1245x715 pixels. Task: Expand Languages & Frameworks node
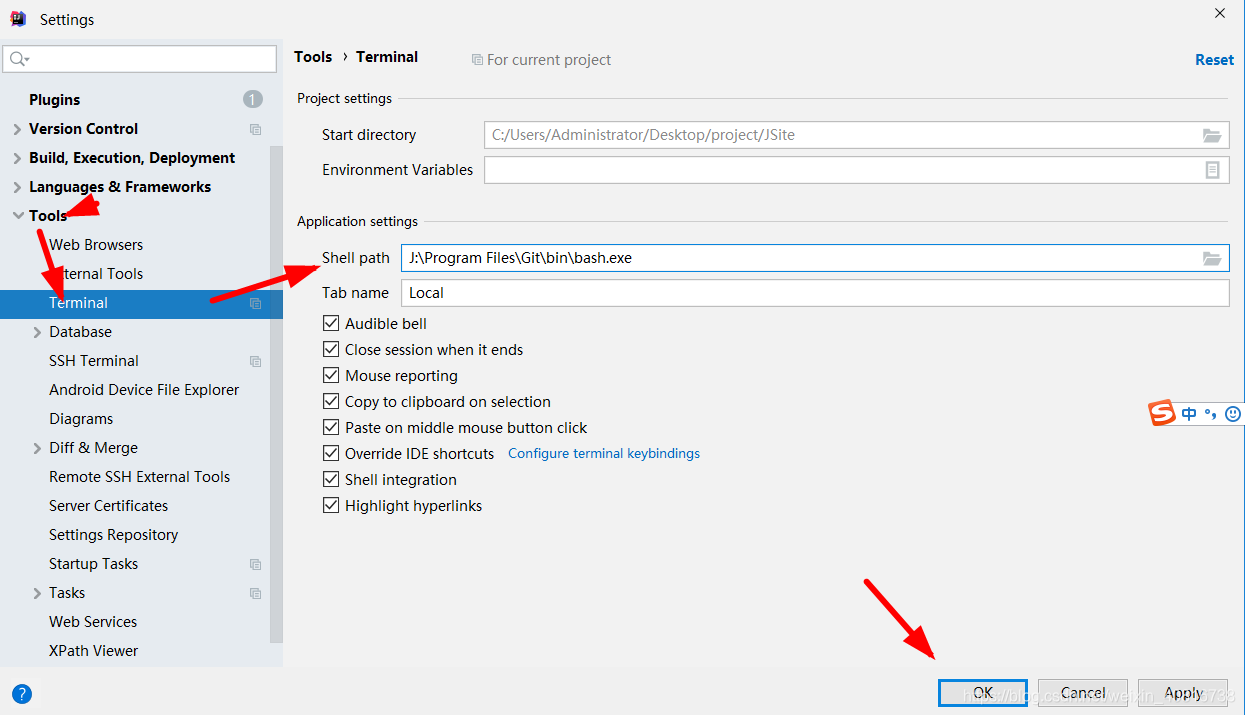pyautogui.click(x=17, y=187)
